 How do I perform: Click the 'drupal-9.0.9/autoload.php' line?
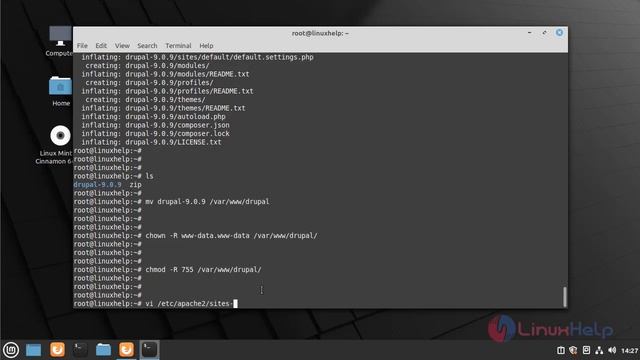coord(153,117)
